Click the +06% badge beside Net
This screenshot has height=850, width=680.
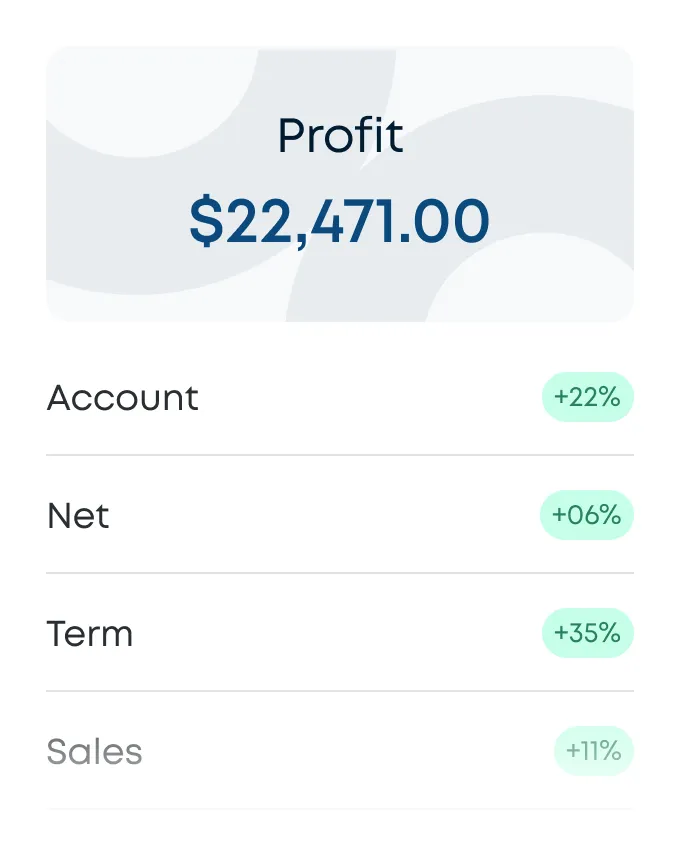pyautogui.click(x=587, y=515)
